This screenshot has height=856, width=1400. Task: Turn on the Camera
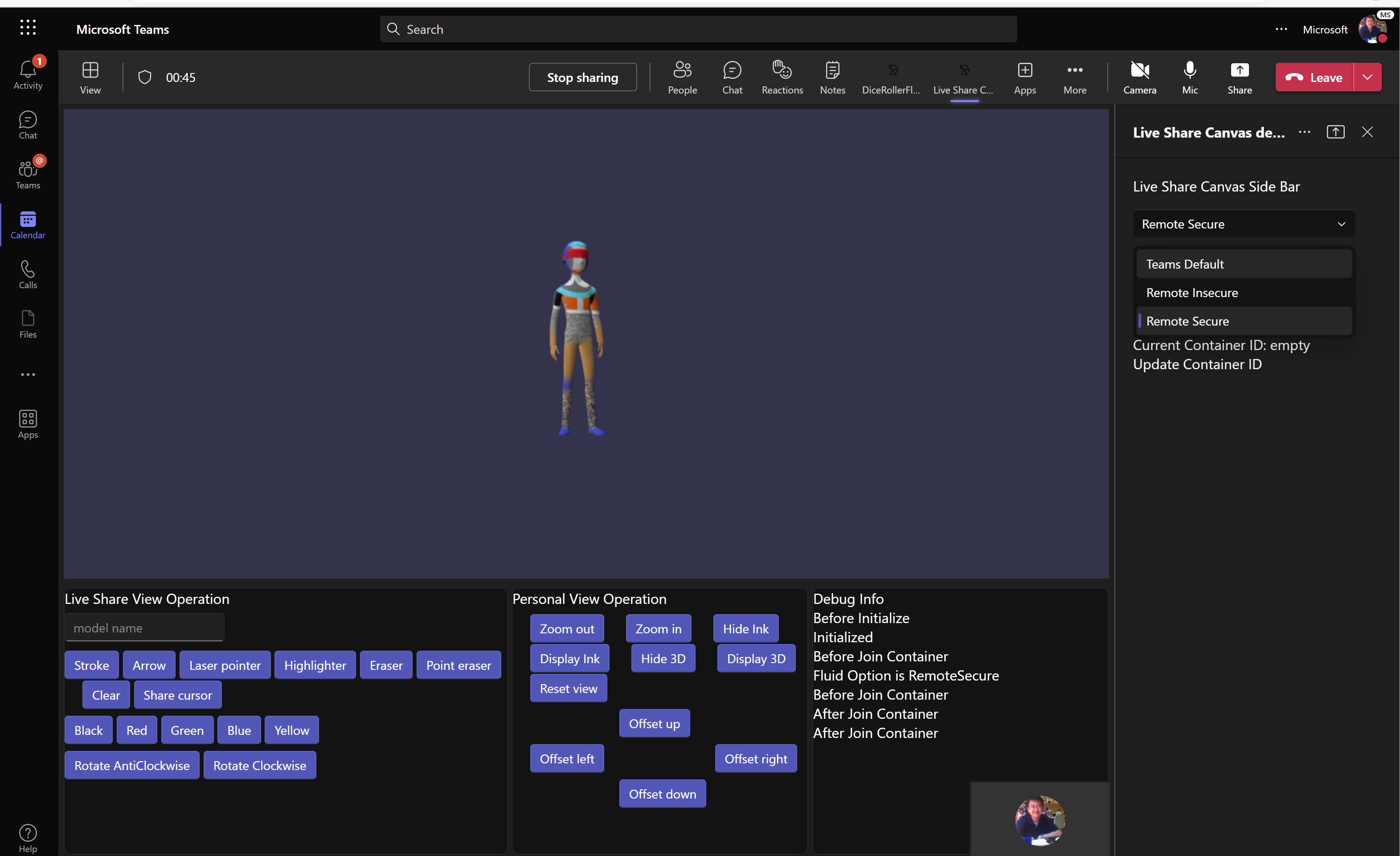(1140, 78)
